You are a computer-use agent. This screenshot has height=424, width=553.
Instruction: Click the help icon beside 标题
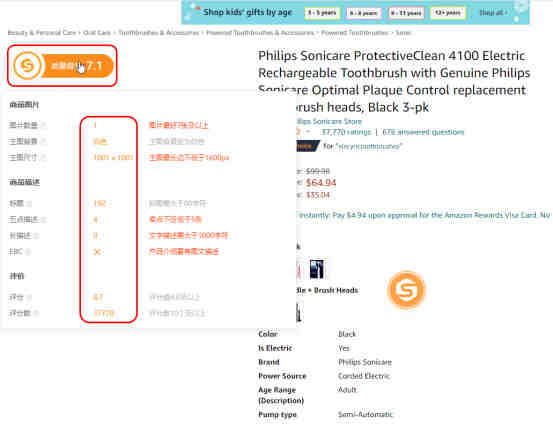(x=29, y=204)
